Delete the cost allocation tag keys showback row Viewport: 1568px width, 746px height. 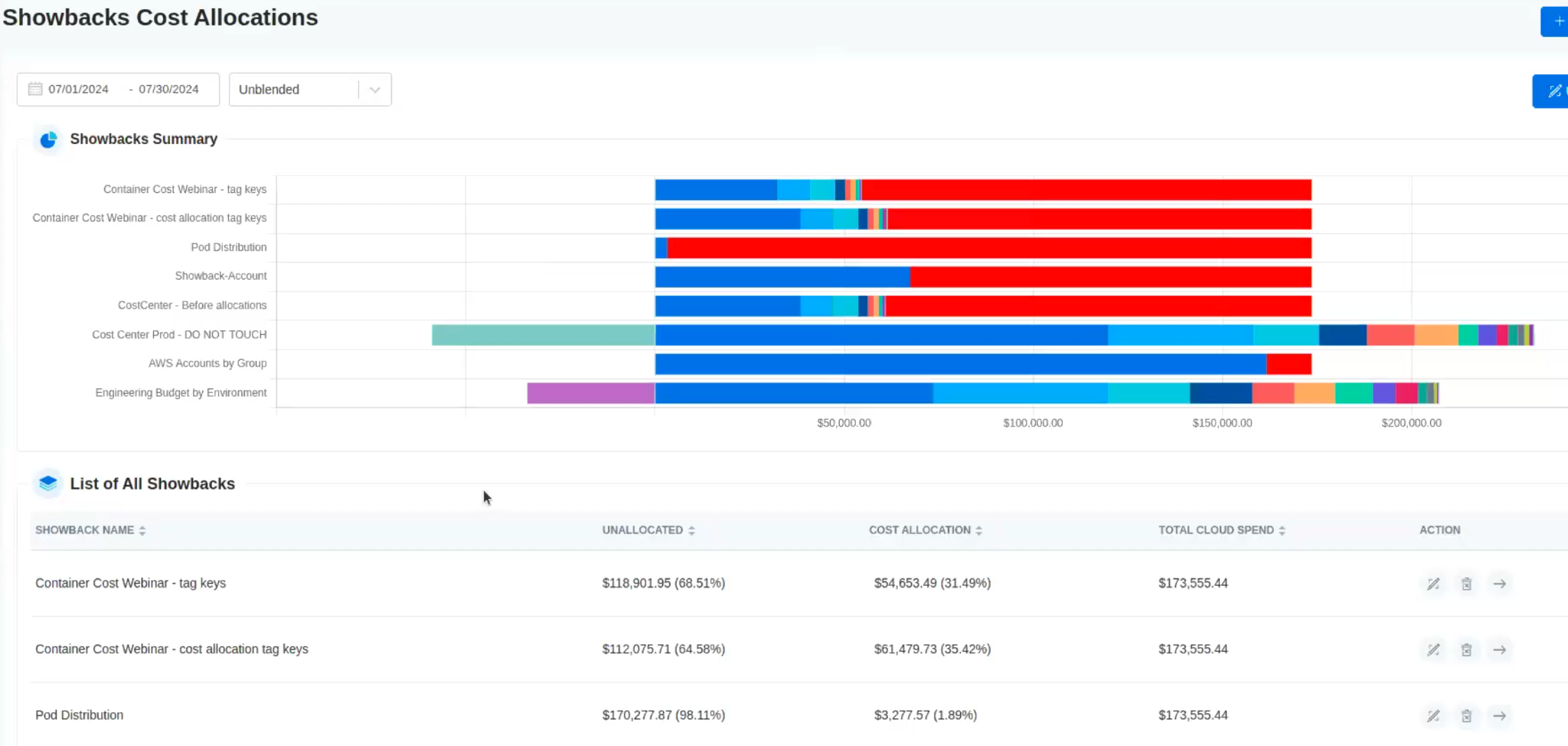pos(1466,649)
